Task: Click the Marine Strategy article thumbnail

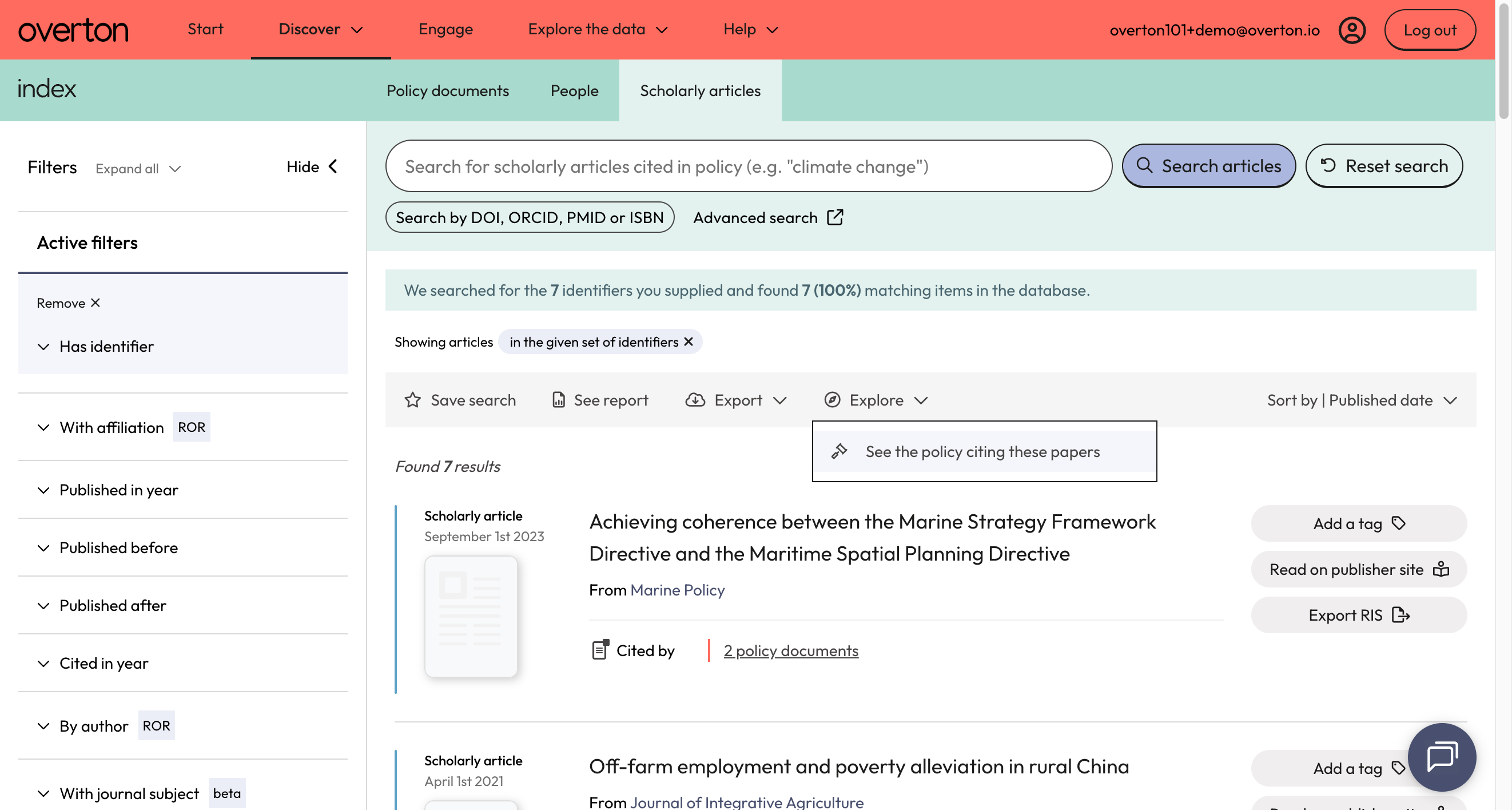Action: [471, 616]
